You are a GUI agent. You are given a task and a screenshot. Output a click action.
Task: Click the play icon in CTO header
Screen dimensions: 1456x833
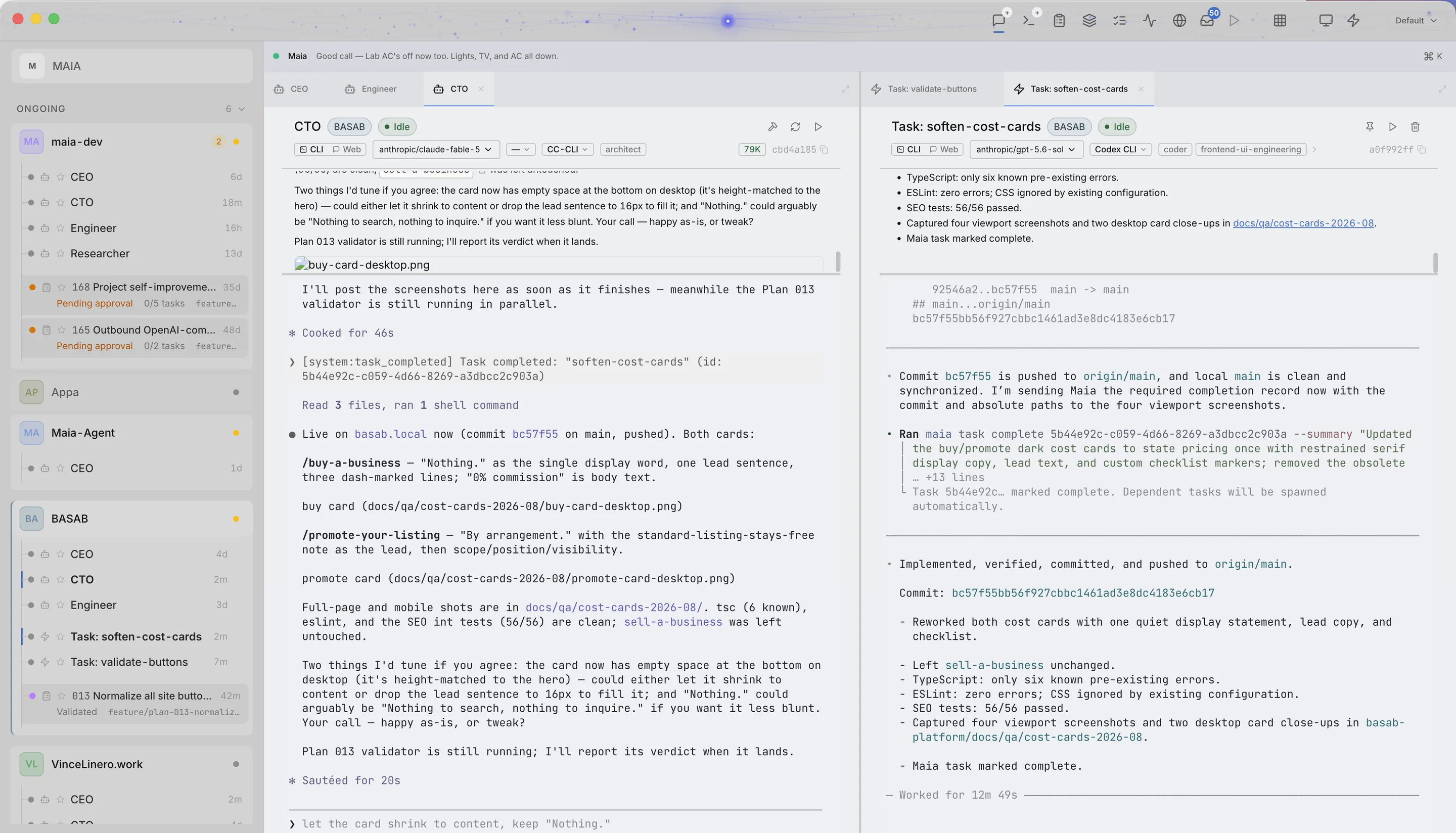[818, 126]
